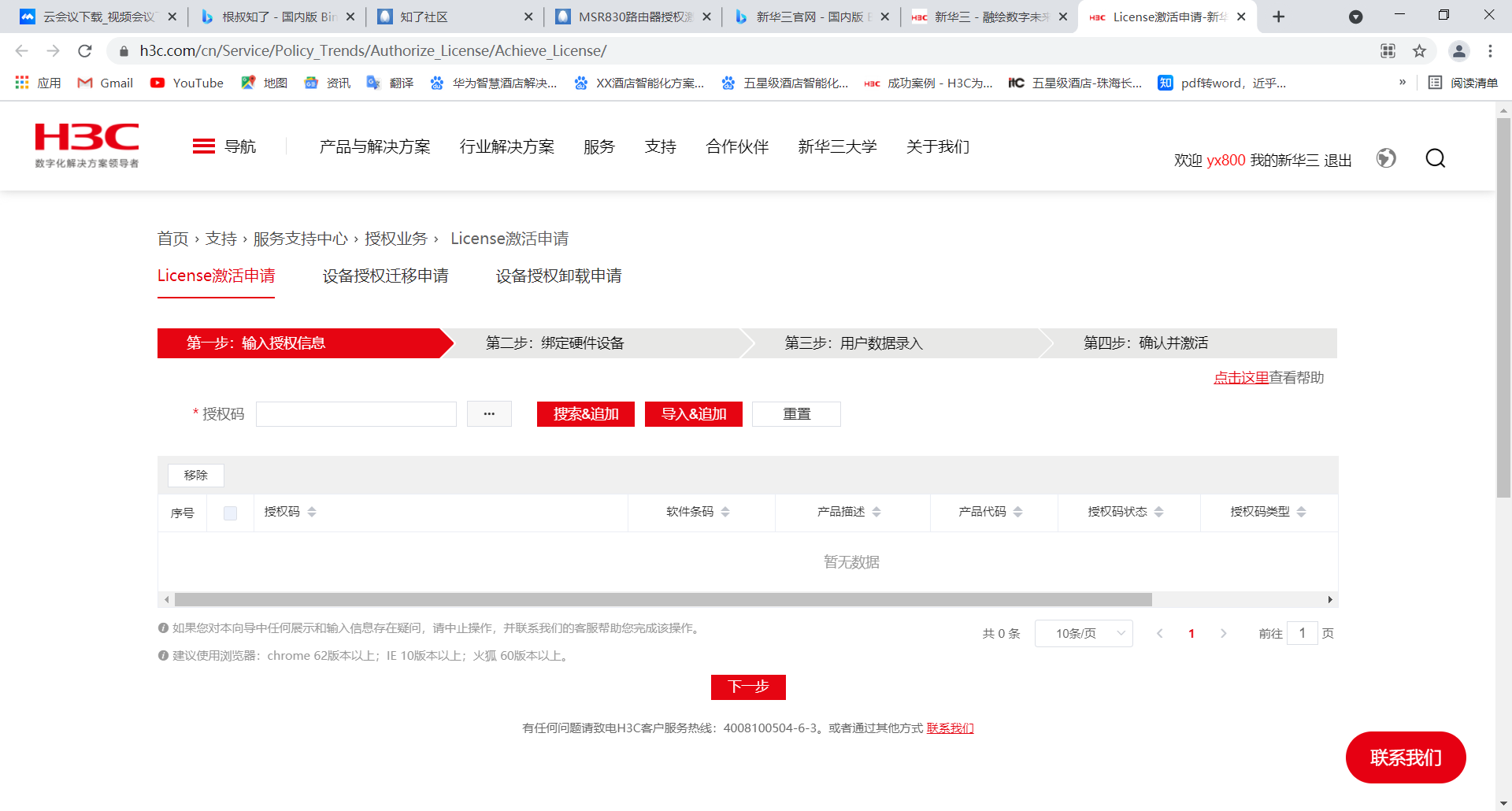Image resolution: width=1512 pixels, height=811 pixels.
Task: Sort by 产品描述 column
Action: pyautogui.click(x=876, y=512)
